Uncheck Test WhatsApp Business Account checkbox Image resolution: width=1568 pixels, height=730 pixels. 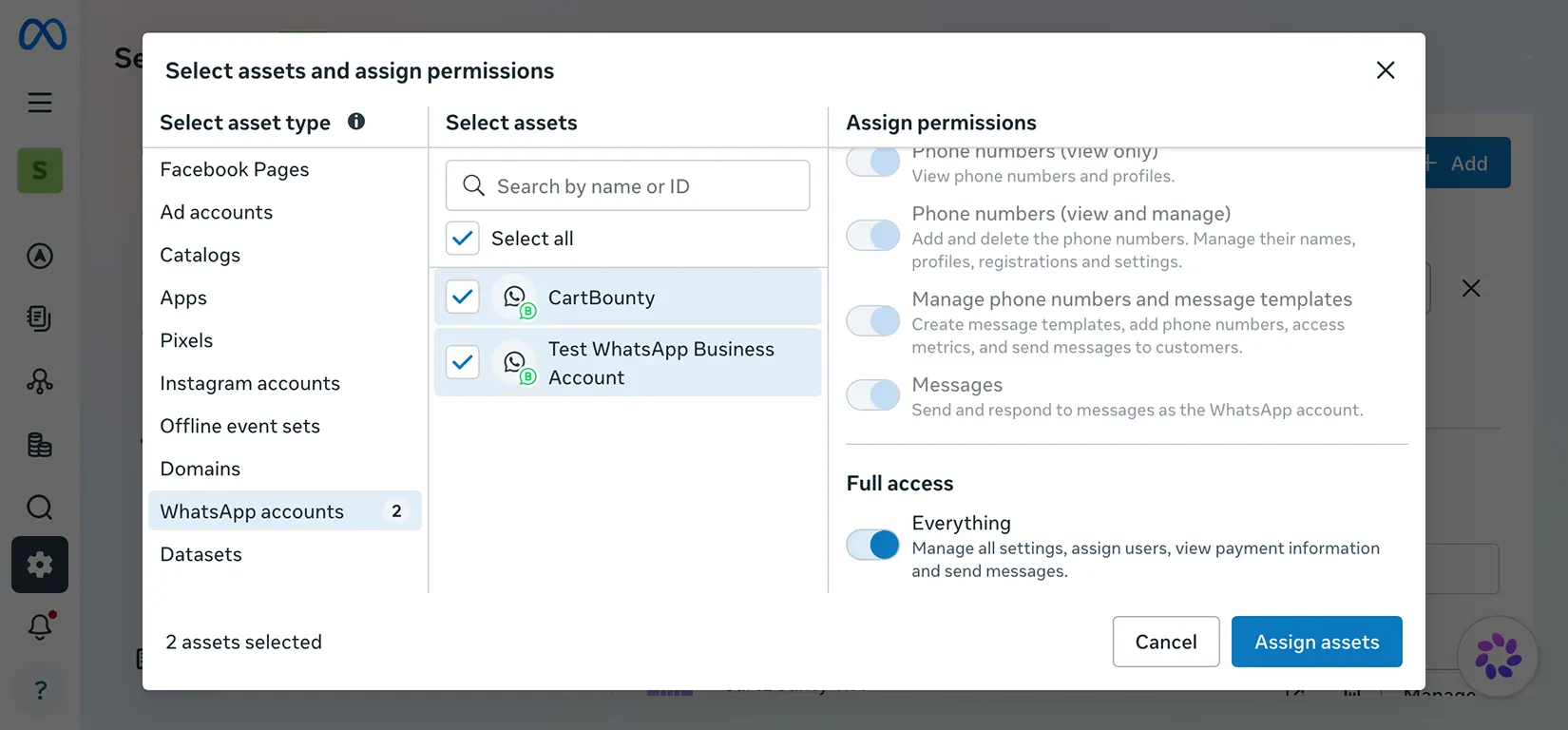pos(463,362)
